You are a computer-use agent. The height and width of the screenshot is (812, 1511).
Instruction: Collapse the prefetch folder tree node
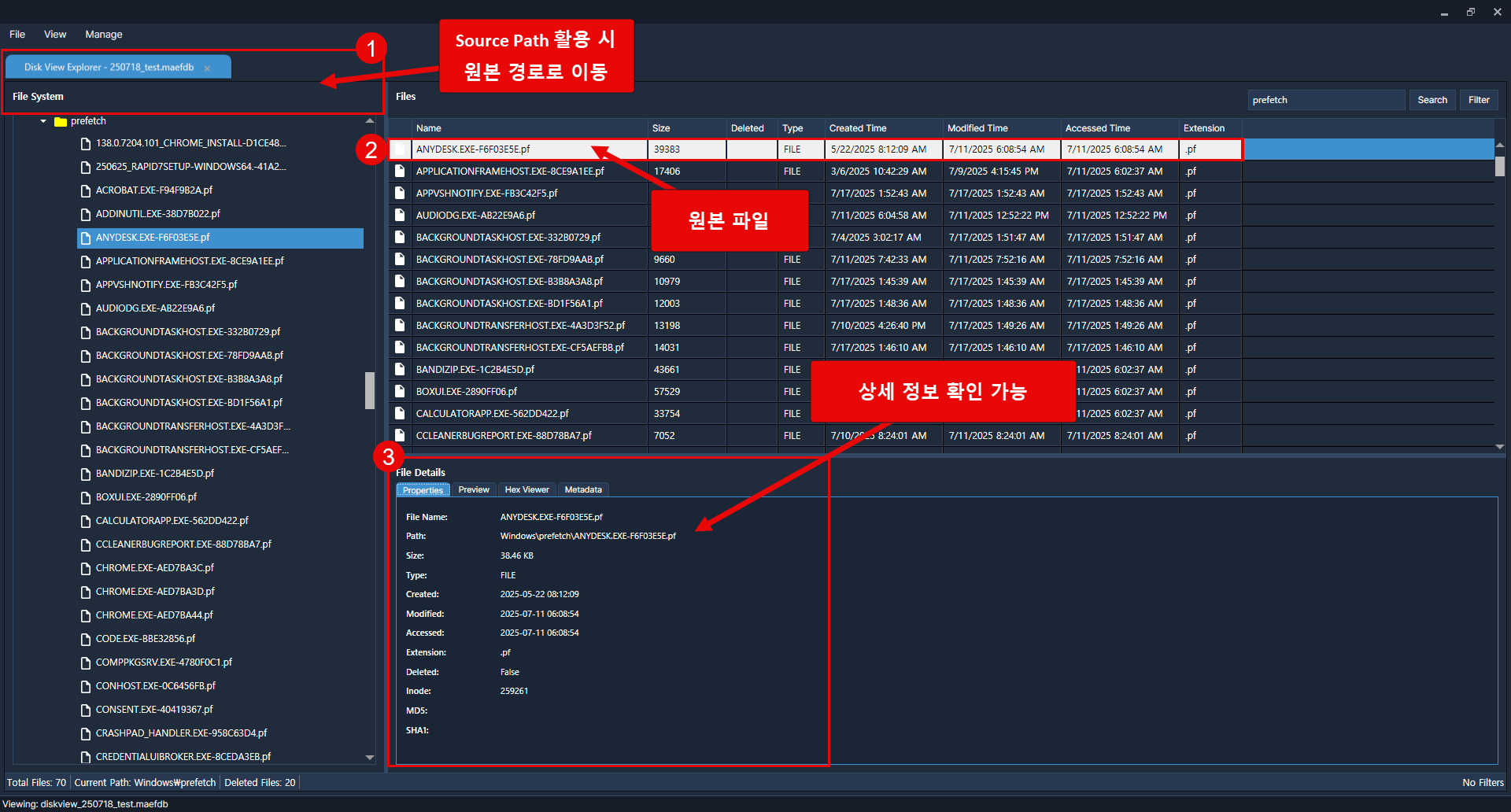43,121
